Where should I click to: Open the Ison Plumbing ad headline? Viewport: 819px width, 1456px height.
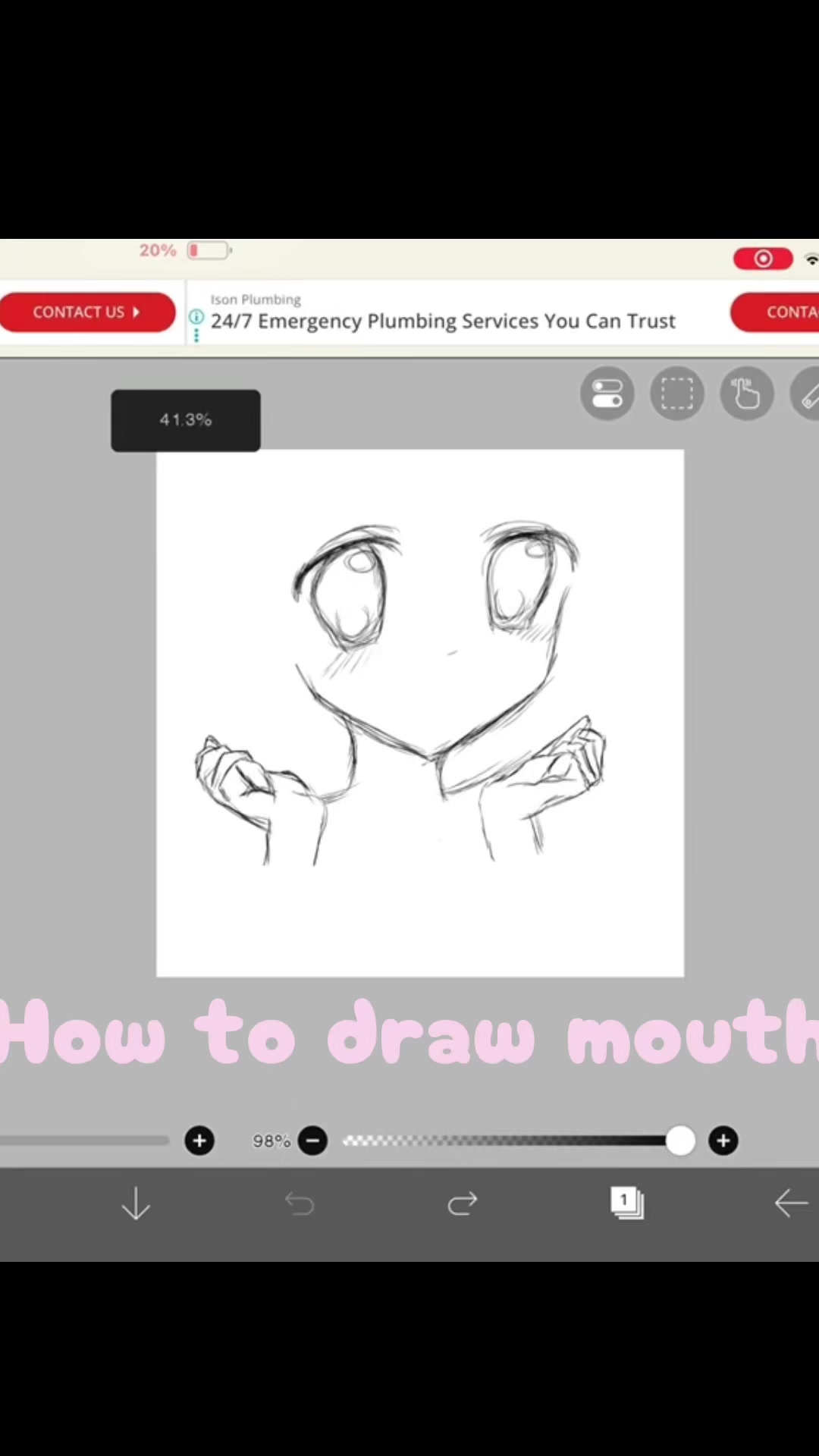point(443,321)
